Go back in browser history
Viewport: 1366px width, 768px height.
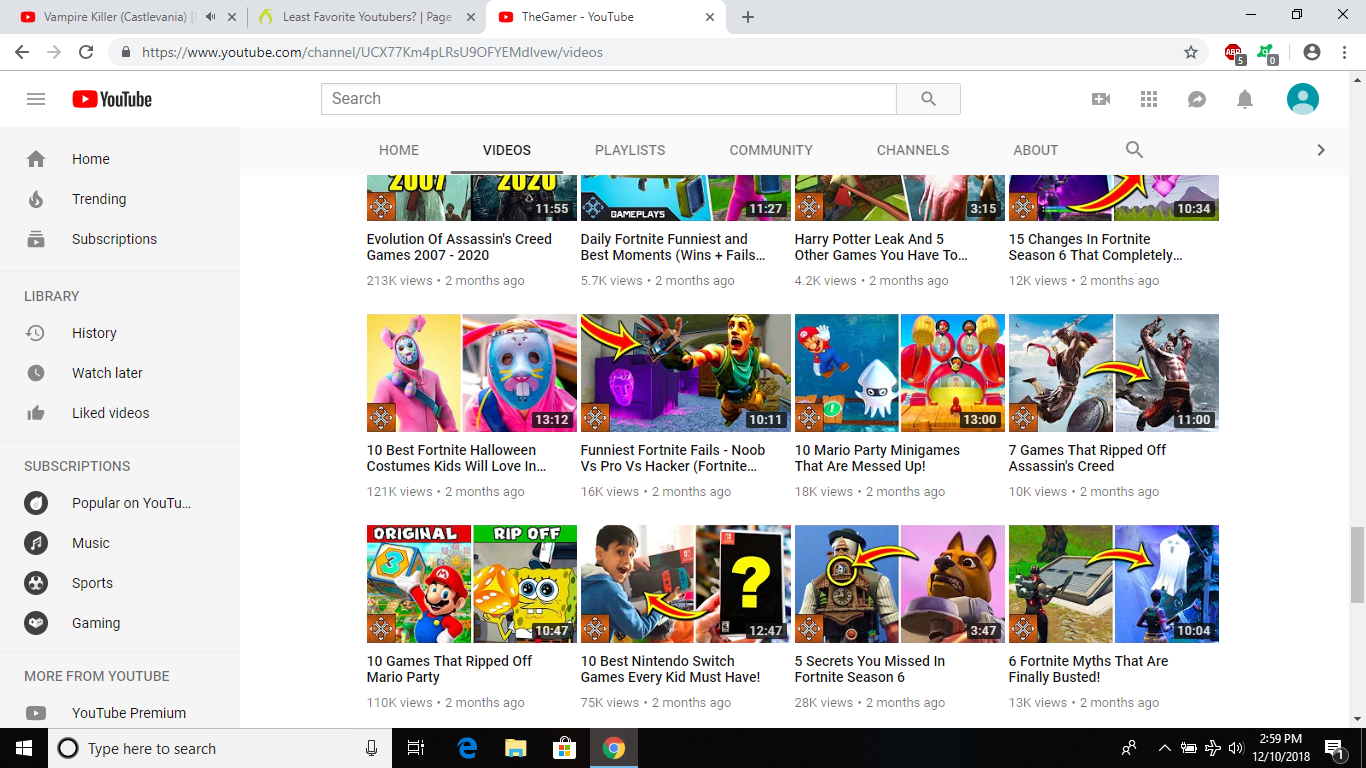22,52
